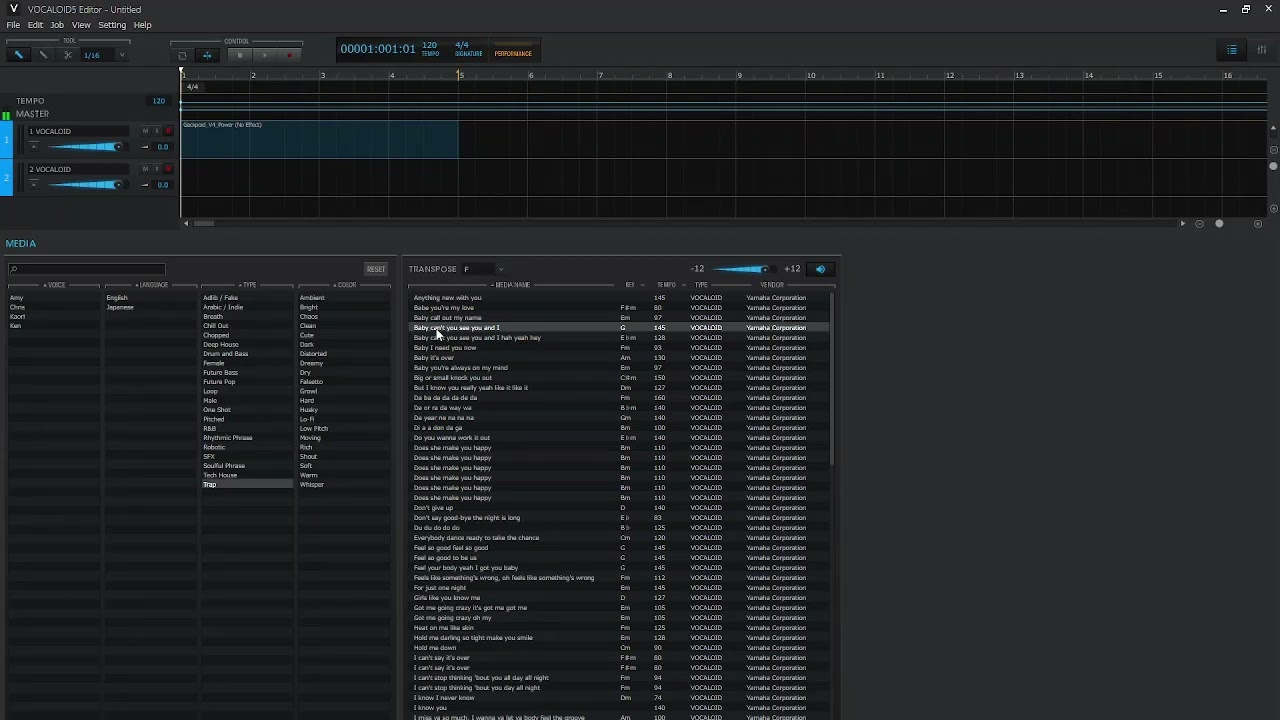This screenshot has height=720, width=1280.
Task: Solo track 2 VOCALOID
Action: click(x=156, y=169)
